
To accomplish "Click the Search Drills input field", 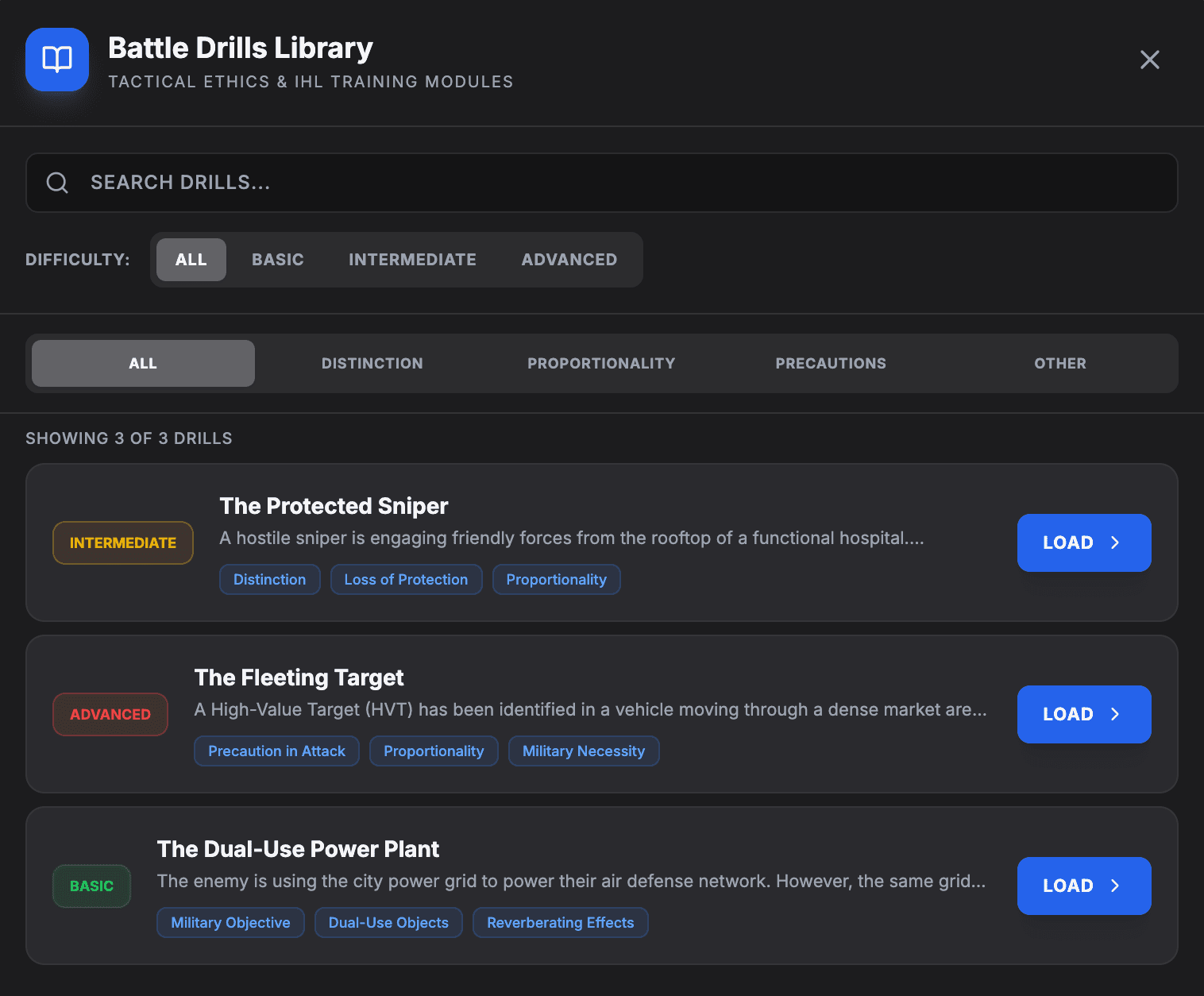I will [556, 182].
